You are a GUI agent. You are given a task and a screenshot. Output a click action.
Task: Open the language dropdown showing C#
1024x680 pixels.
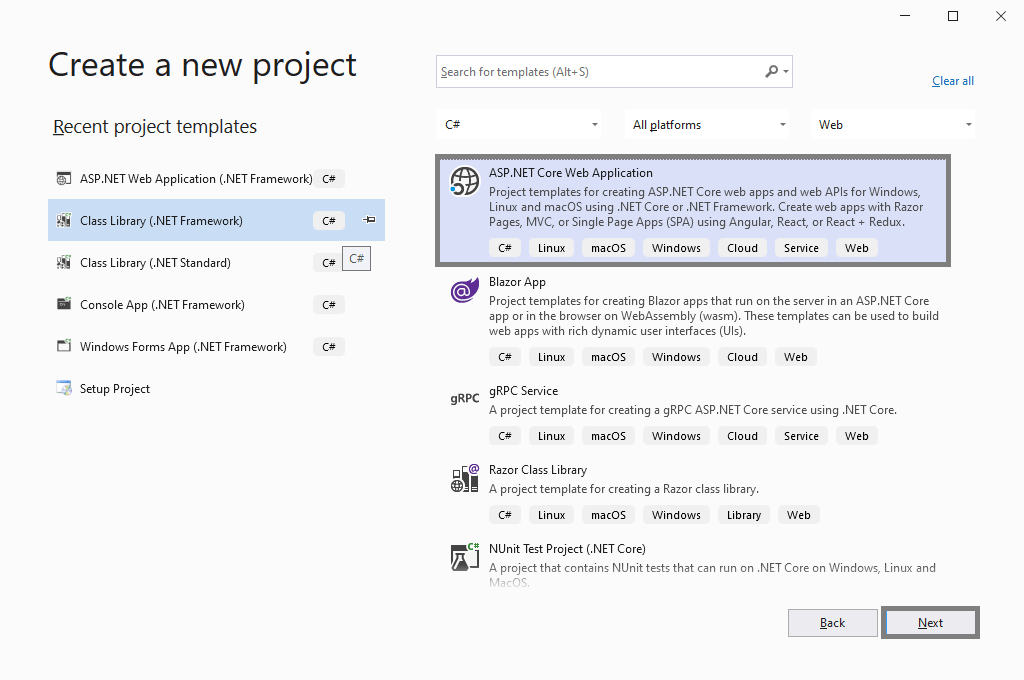[518, 124]
